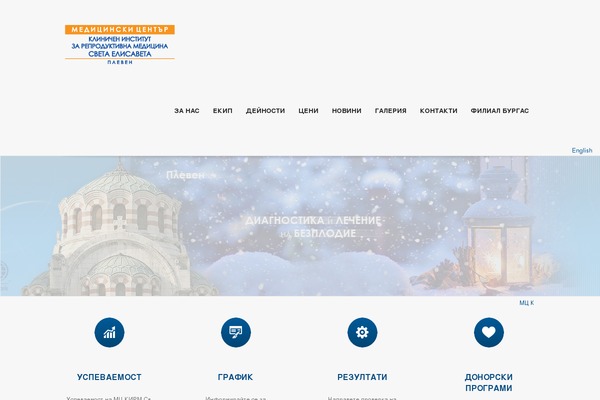Viewport: 600px width, 400px height.
Task: Select ЦЕНИ in the navigation bar
Action: click(x=308, y=111)
